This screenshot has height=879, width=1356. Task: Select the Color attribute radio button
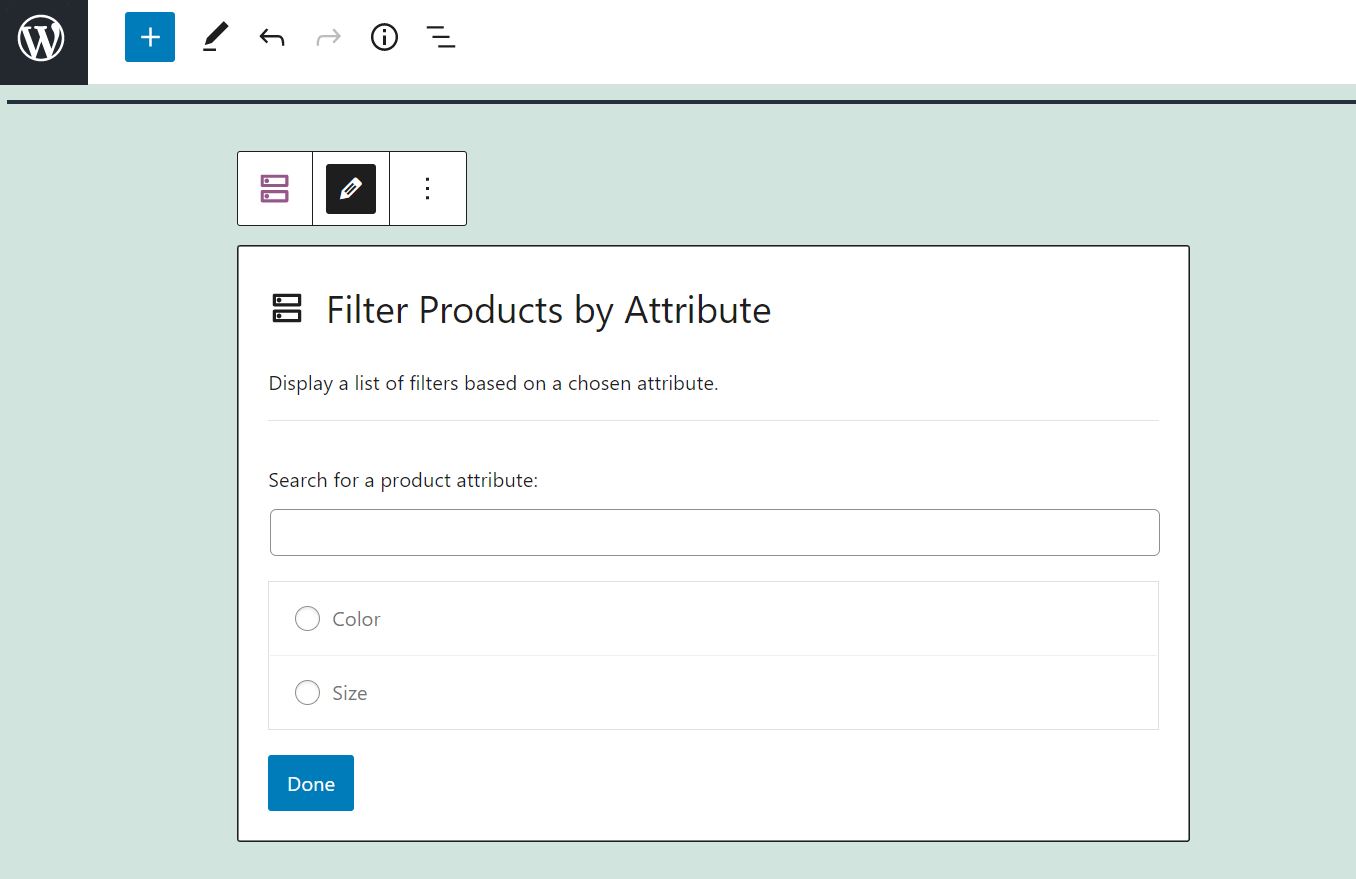[307, 618]
